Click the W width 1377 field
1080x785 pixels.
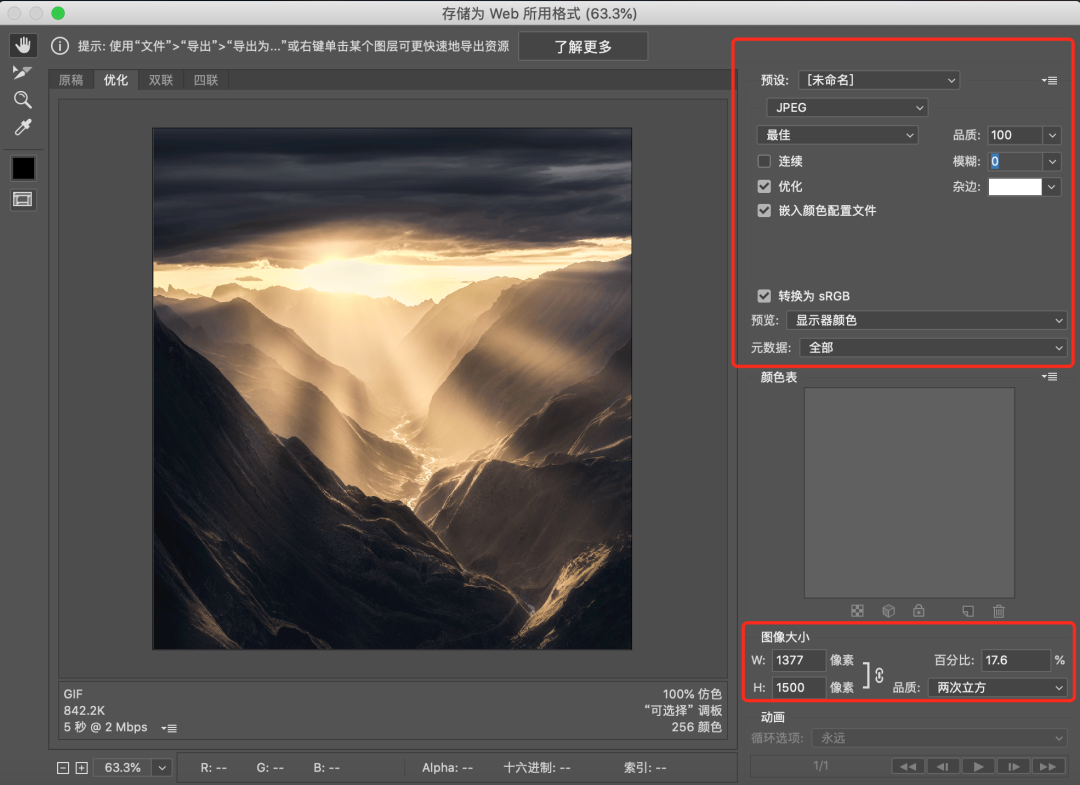798,660
